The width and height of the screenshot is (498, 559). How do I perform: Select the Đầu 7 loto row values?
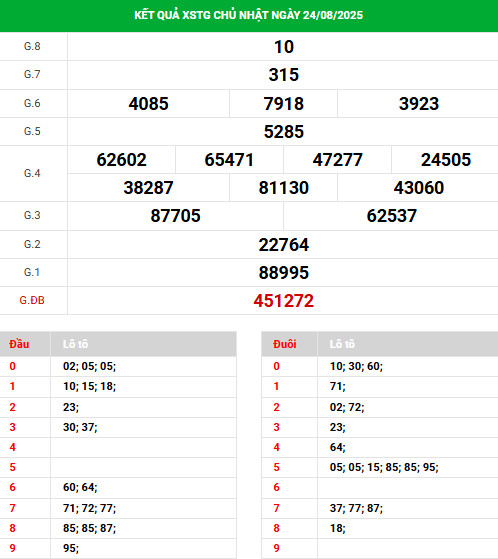pyautogui.click(x=89, y=508)
